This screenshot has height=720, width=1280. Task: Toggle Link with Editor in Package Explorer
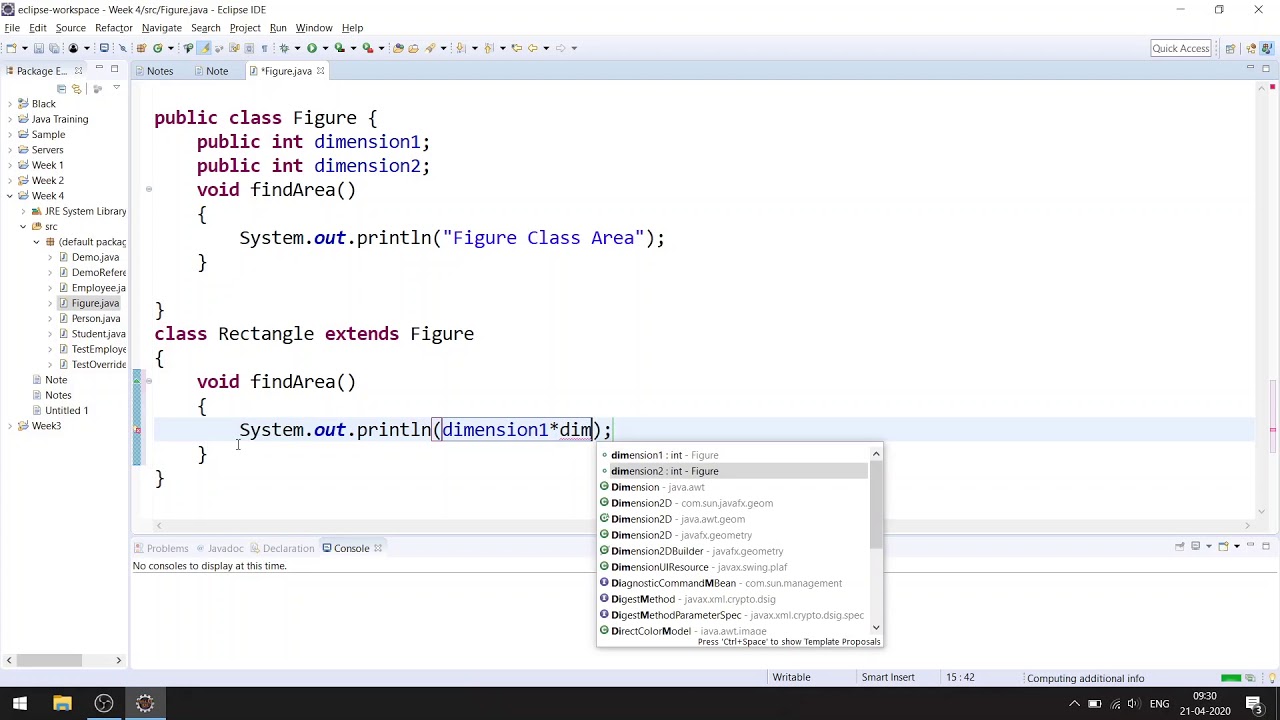point(76,88)
